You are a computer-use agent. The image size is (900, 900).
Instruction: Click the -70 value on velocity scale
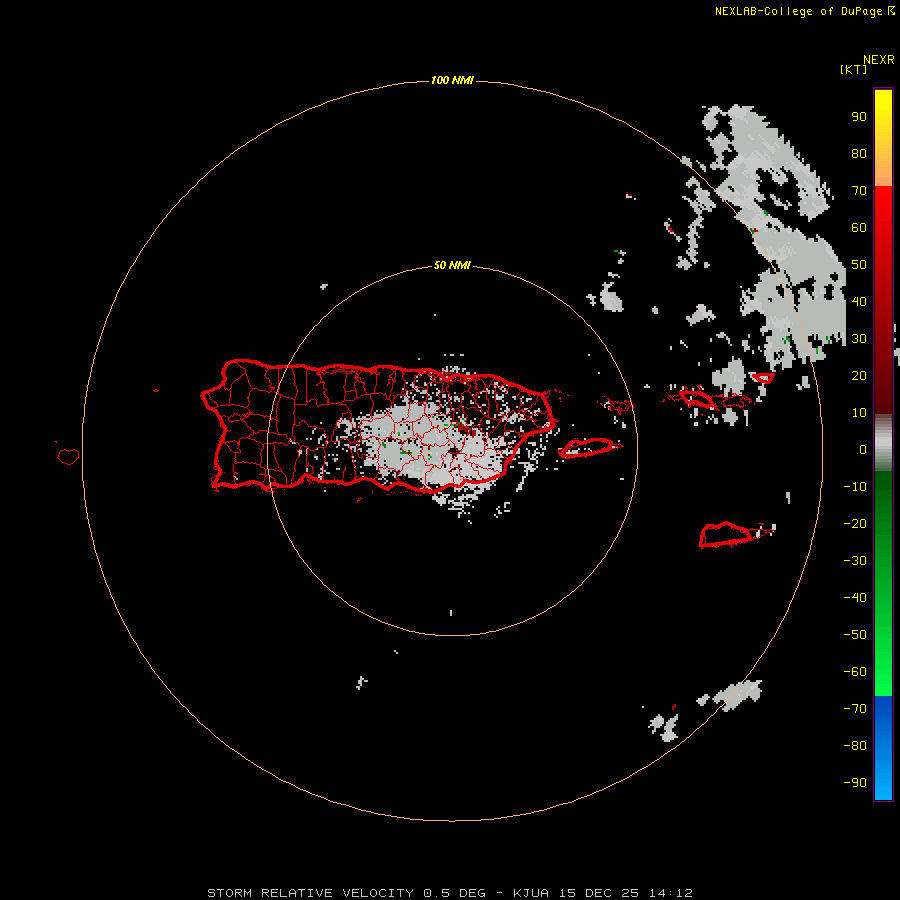(855, 708)
